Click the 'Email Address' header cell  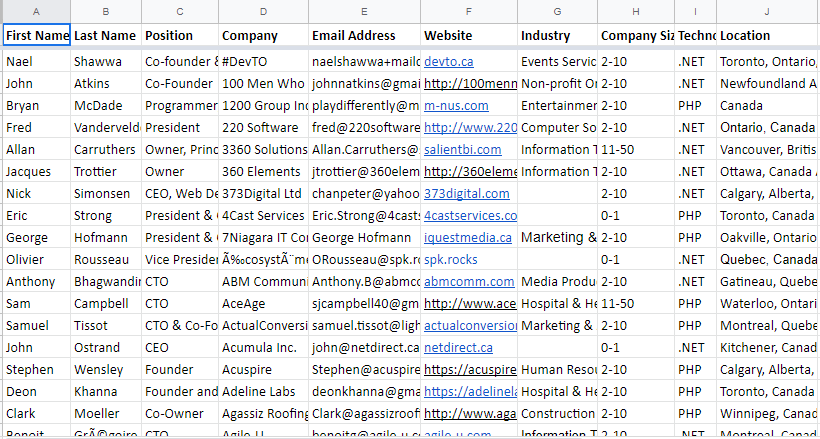click(x=365, y=35)
